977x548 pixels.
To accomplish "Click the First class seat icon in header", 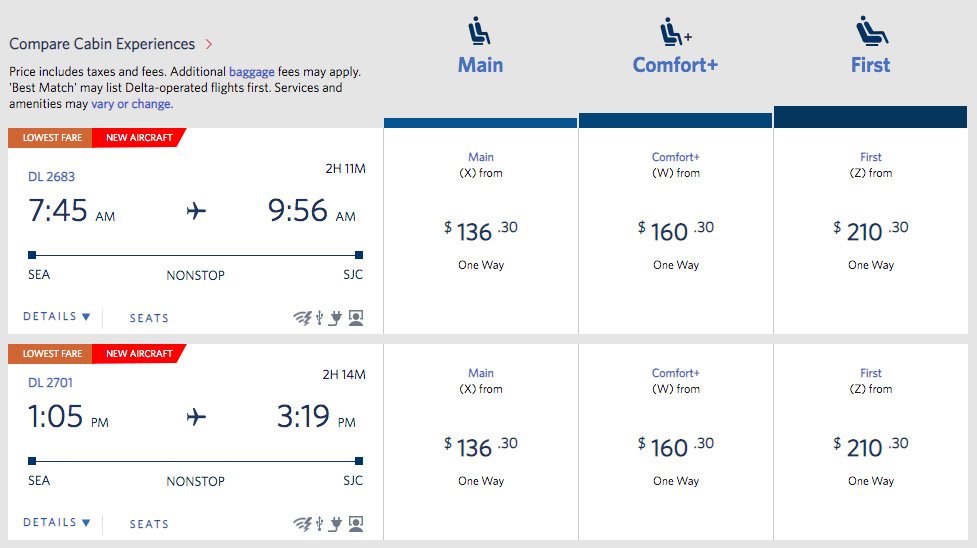I will click(x=871, y=32).
